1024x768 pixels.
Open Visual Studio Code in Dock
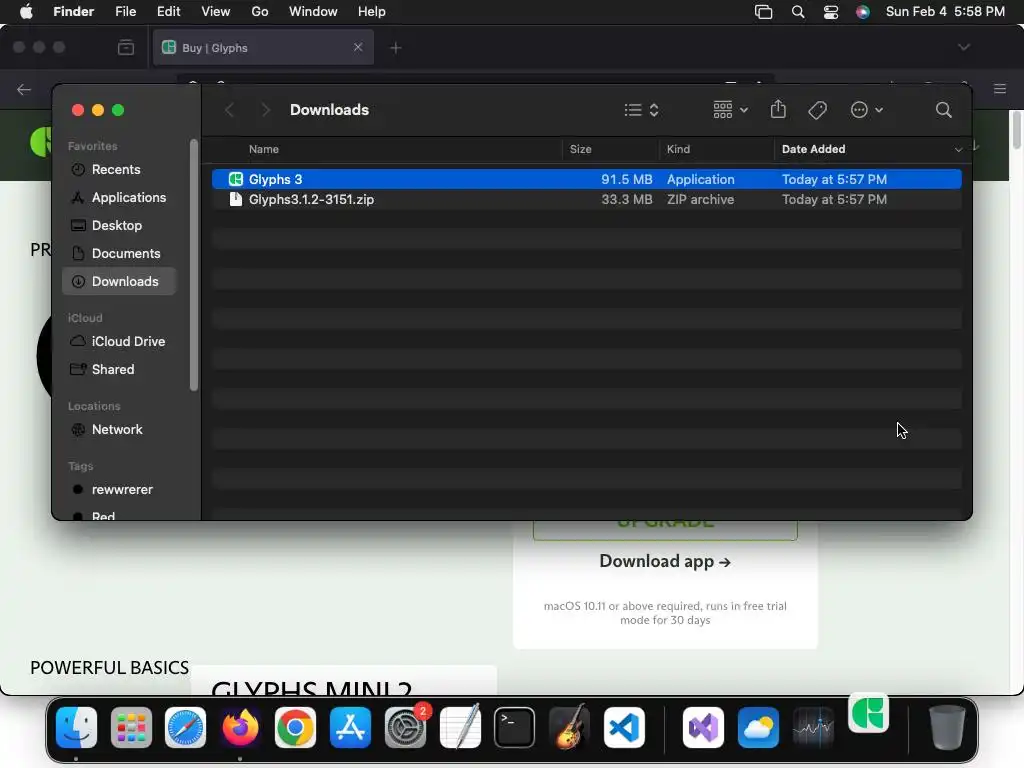point(624,728)
